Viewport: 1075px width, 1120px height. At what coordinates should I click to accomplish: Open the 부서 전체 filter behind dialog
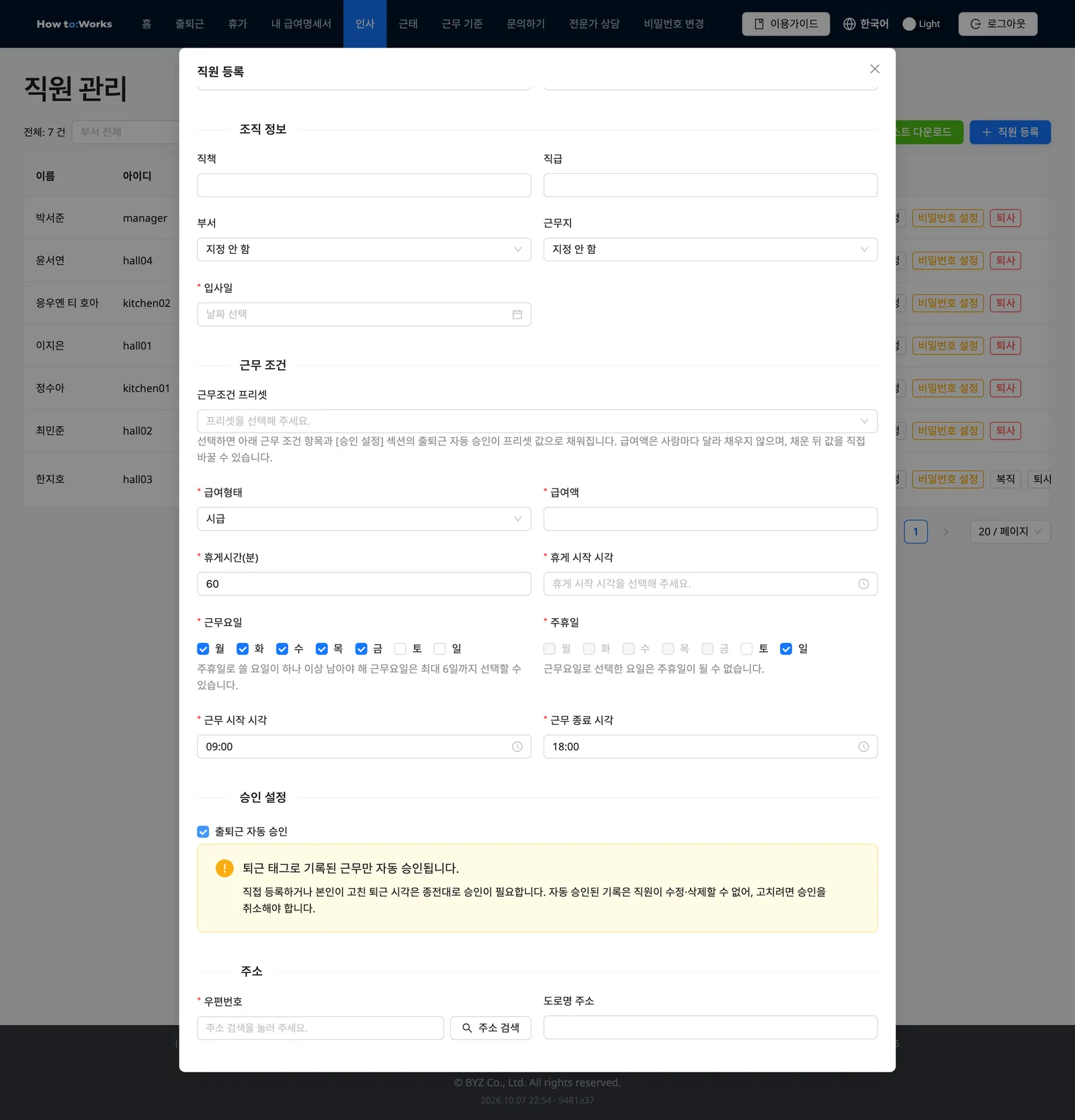point(125,132)
